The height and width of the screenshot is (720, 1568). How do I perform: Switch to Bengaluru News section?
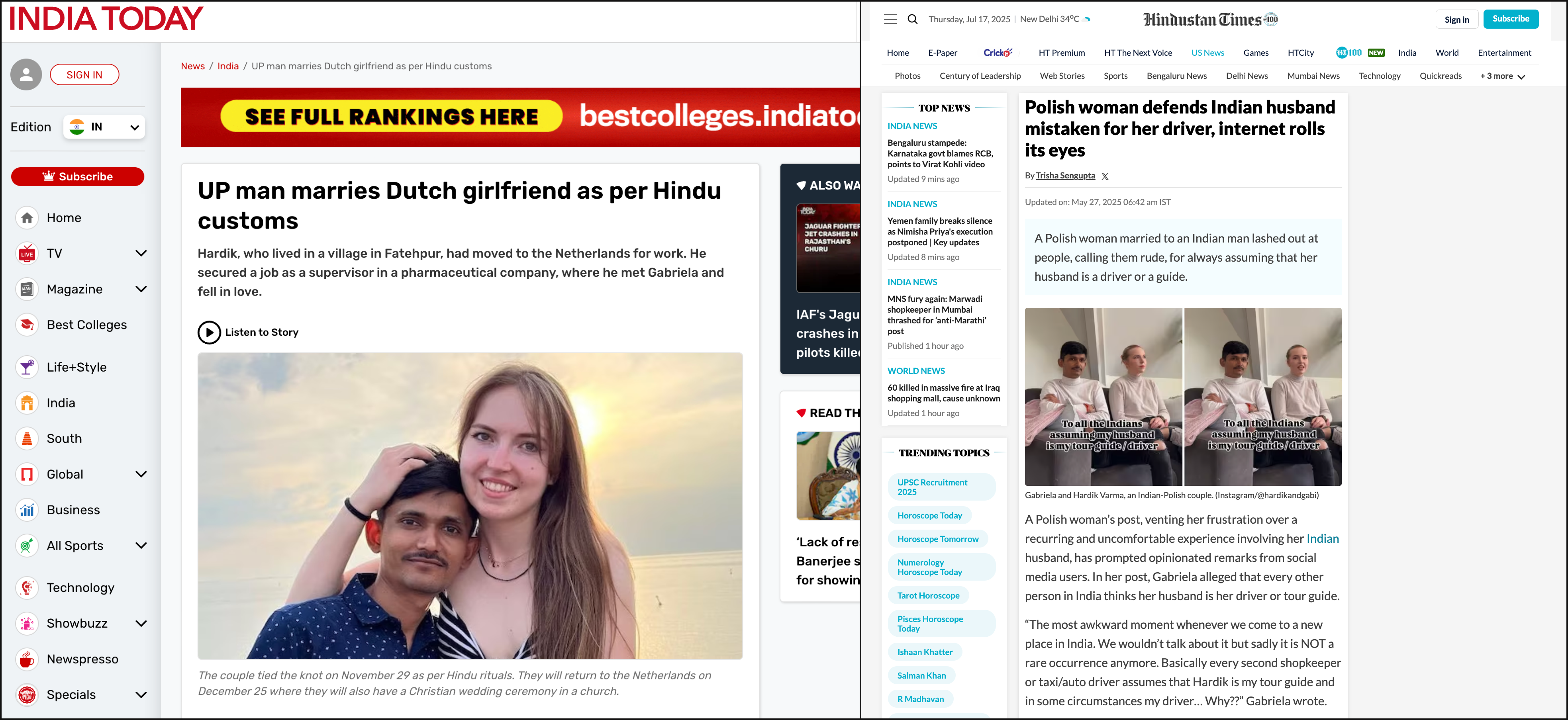(x=1177, y=76)
